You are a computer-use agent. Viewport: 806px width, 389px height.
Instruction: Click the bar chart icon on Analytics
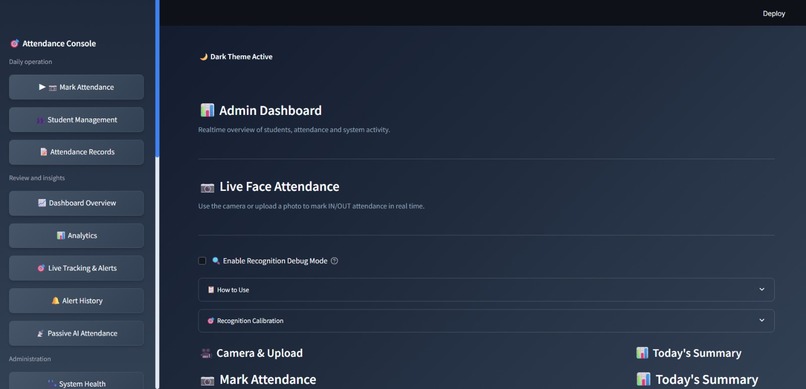(61, 236)
